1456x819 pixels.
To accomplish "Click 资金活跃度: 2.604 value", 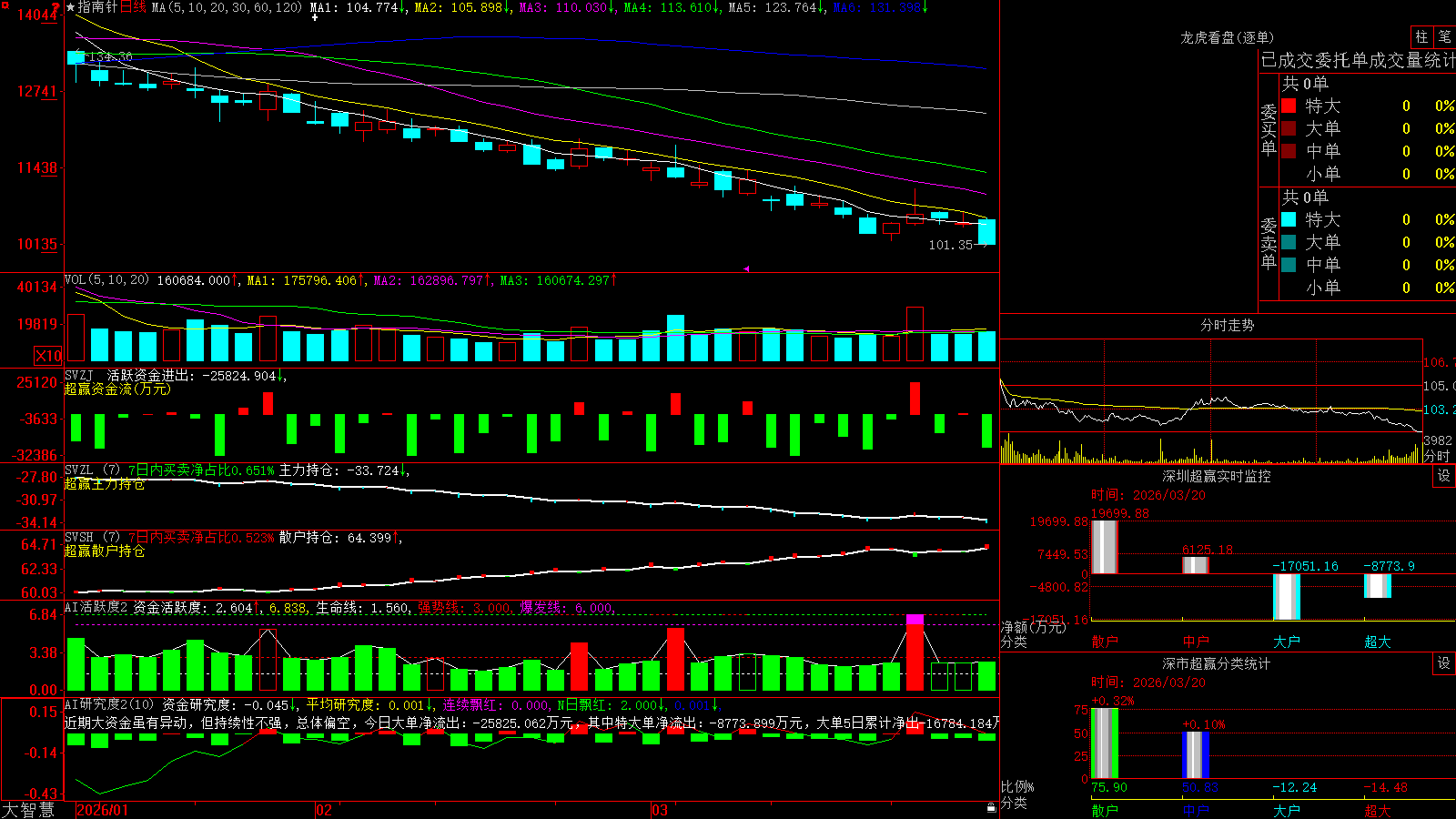I will coord(195,607).
